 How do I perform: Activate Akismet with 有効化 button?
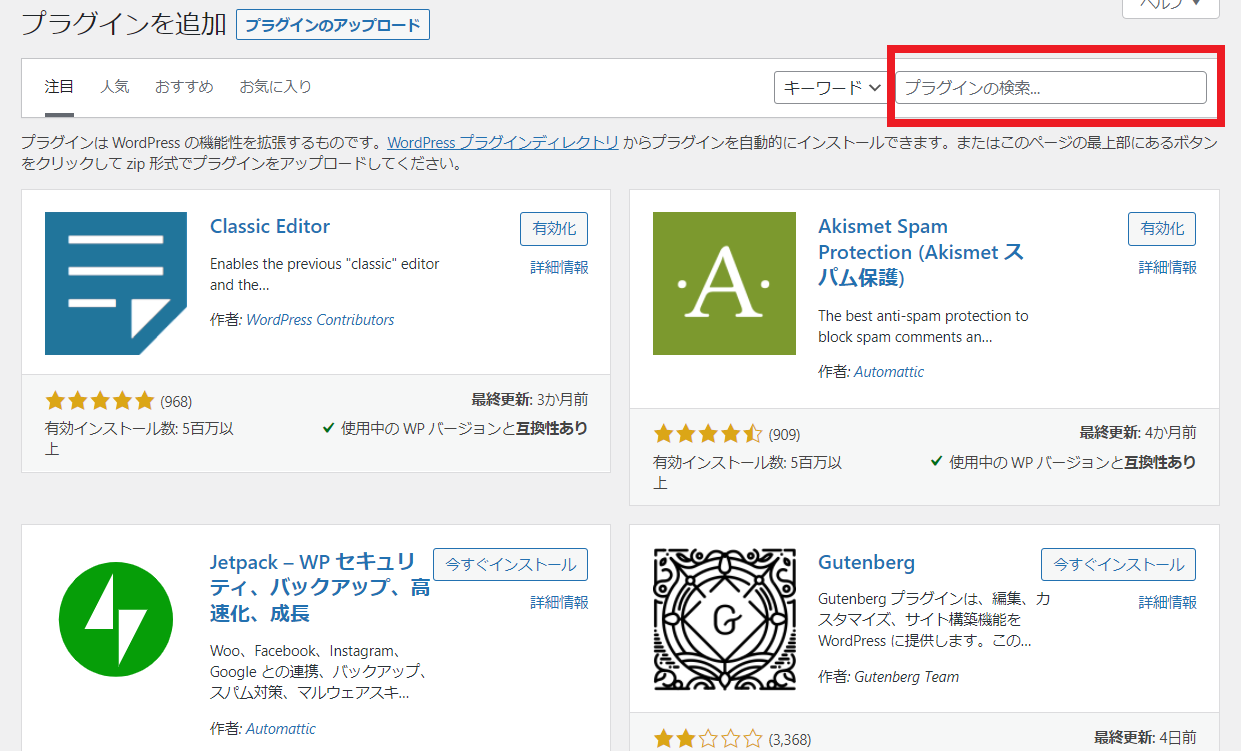pyautogui.click(x=1162, y=229)
